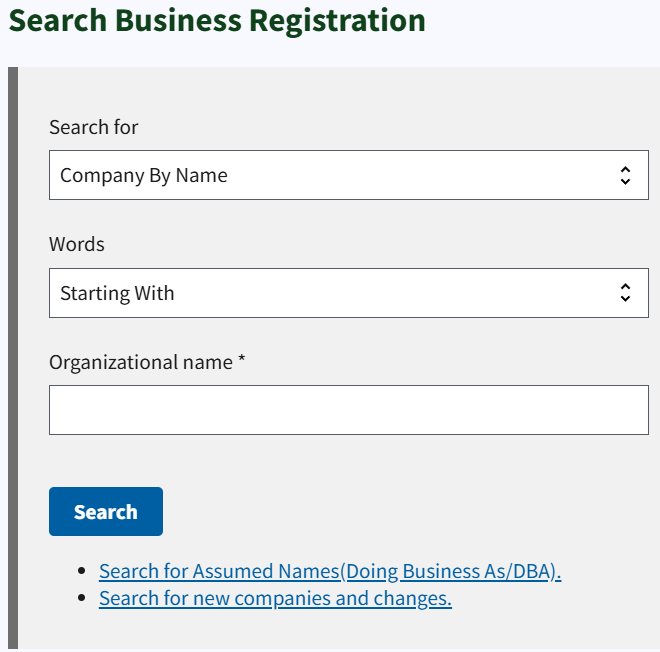Click the 'Words' field label
Screen dimensions: 660x652
(77, 244)
